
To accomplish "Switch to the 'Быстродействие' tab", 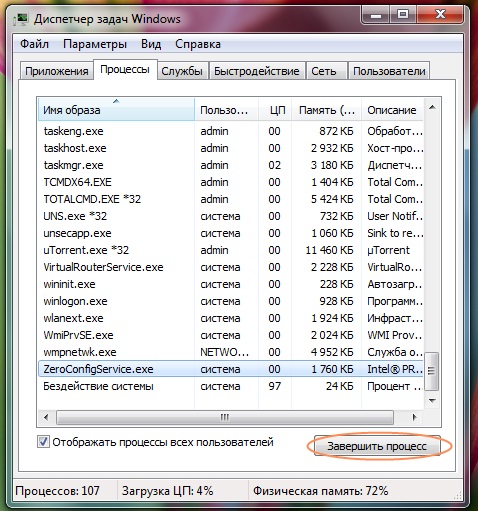I will (256, 71).
